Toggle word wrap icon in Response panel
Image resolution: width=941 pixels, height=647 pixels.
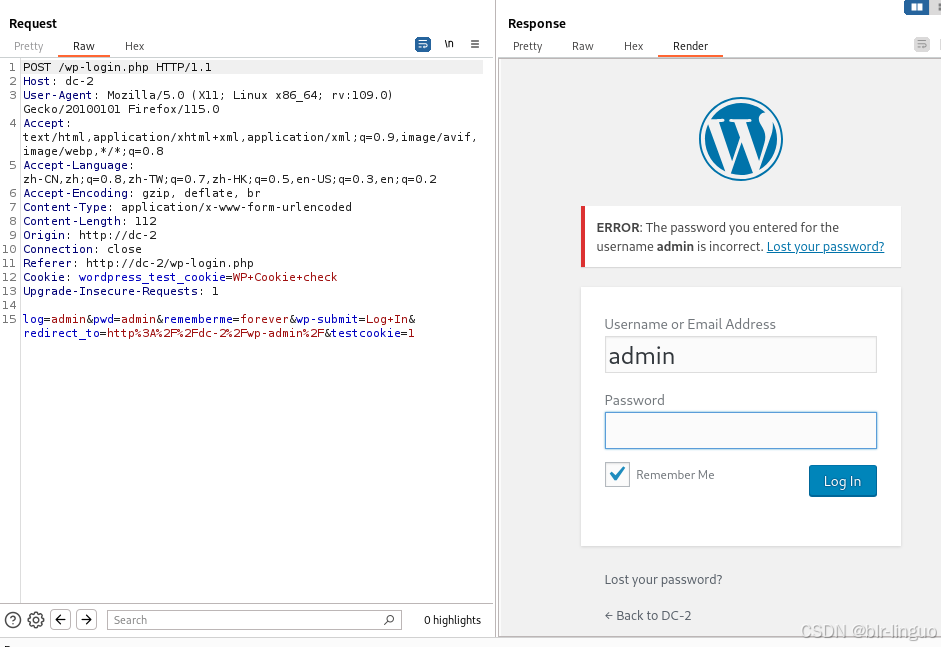coord(922,44)
